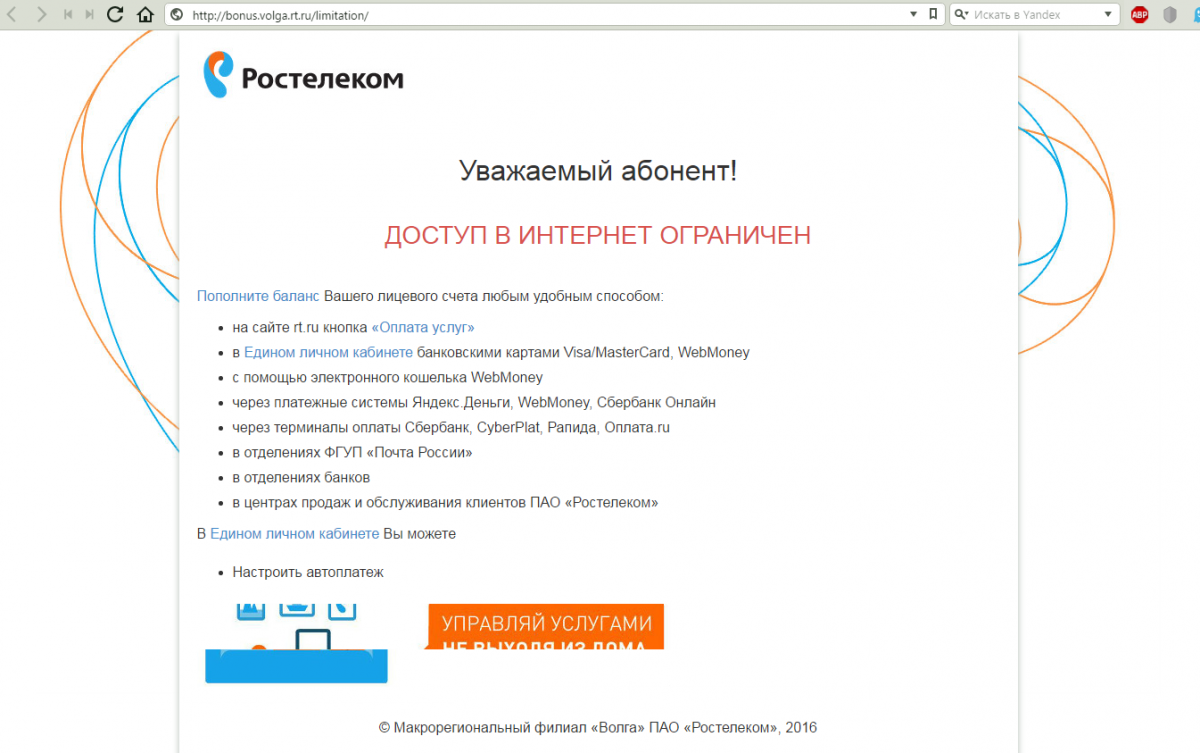This screenshot has height=753, width=1200.
Task: Click the globe site info icon
Action: coord(177,14)
